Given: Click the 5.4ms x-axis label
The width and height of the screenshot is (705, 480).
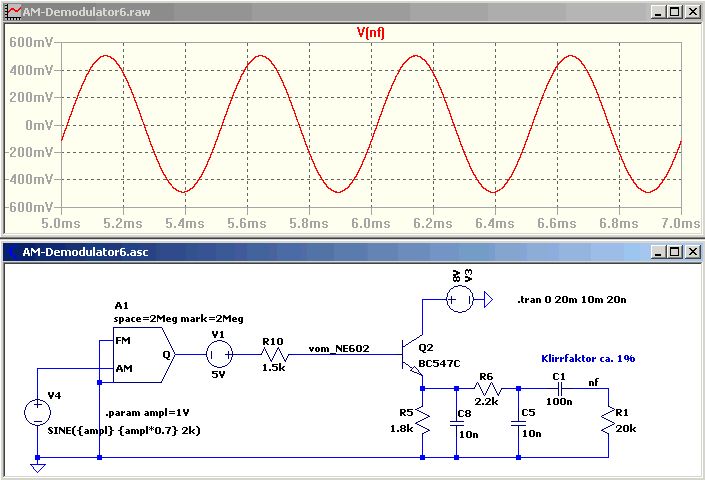Looking at the screenshot, I should point(185,223).
